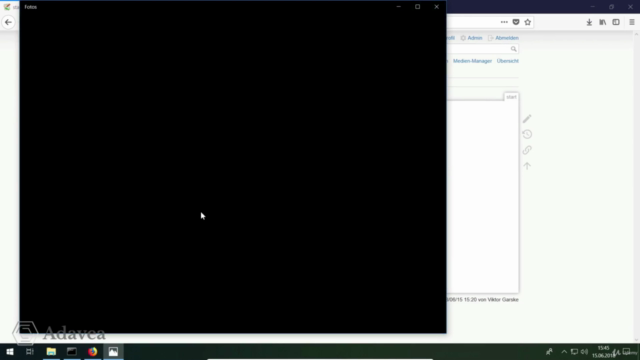Save page to Pocket icon
The width and height of the screenshot is (640, 360).
[x=516, y=22]
